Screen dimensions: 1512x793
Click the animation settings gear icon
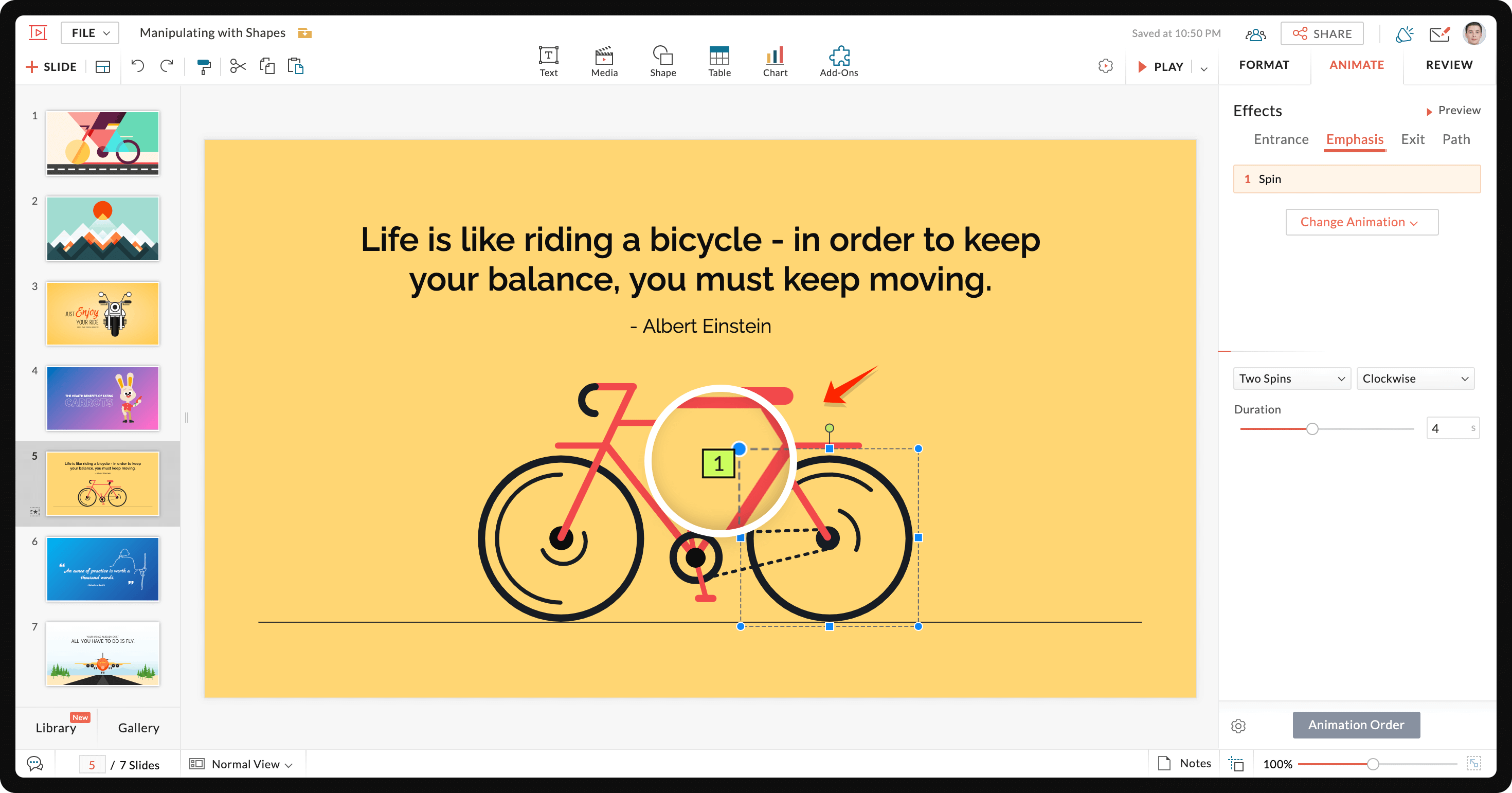(1238, 726)
